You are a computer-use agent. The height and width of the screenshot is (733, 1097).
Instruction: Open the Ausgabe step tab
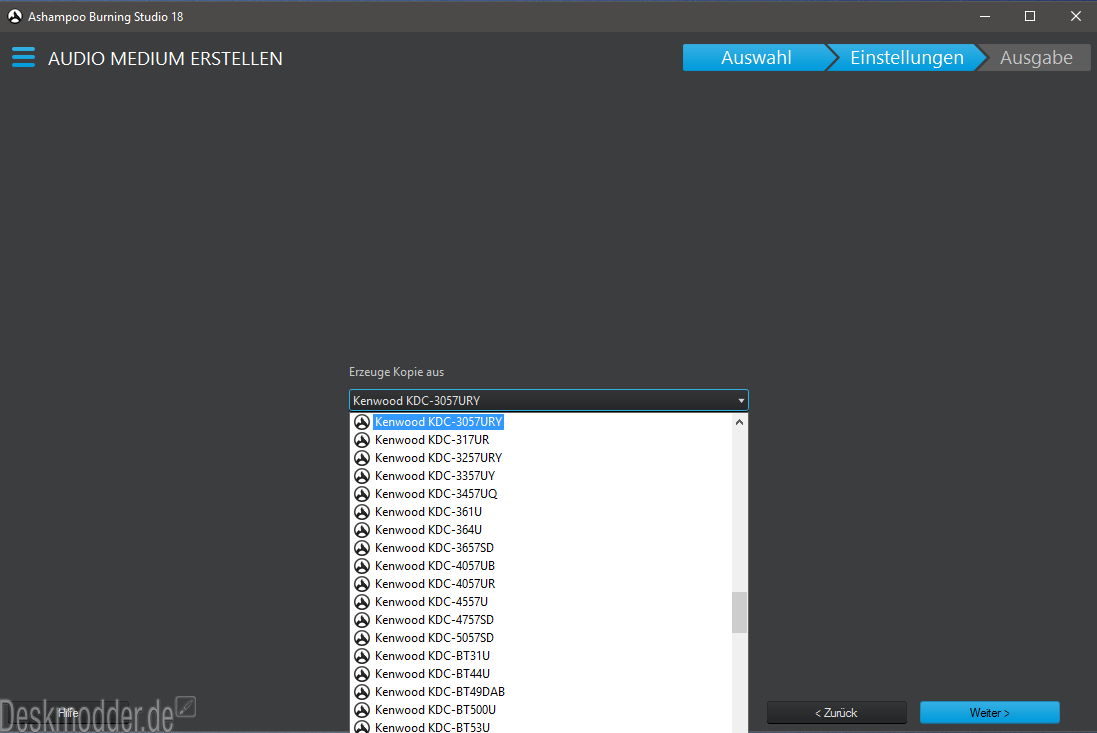[x=1035, y=57]
